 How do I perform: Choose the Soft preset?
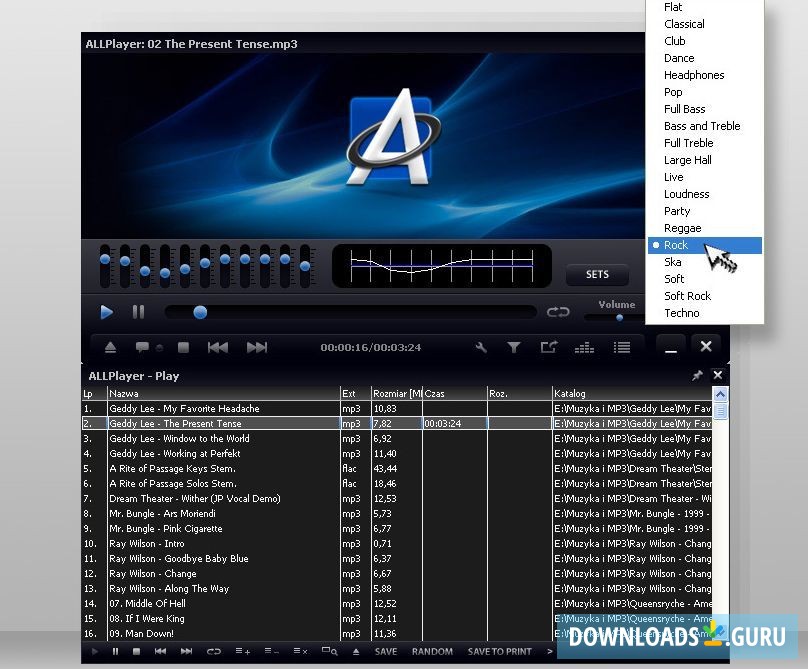pos(704,279)
